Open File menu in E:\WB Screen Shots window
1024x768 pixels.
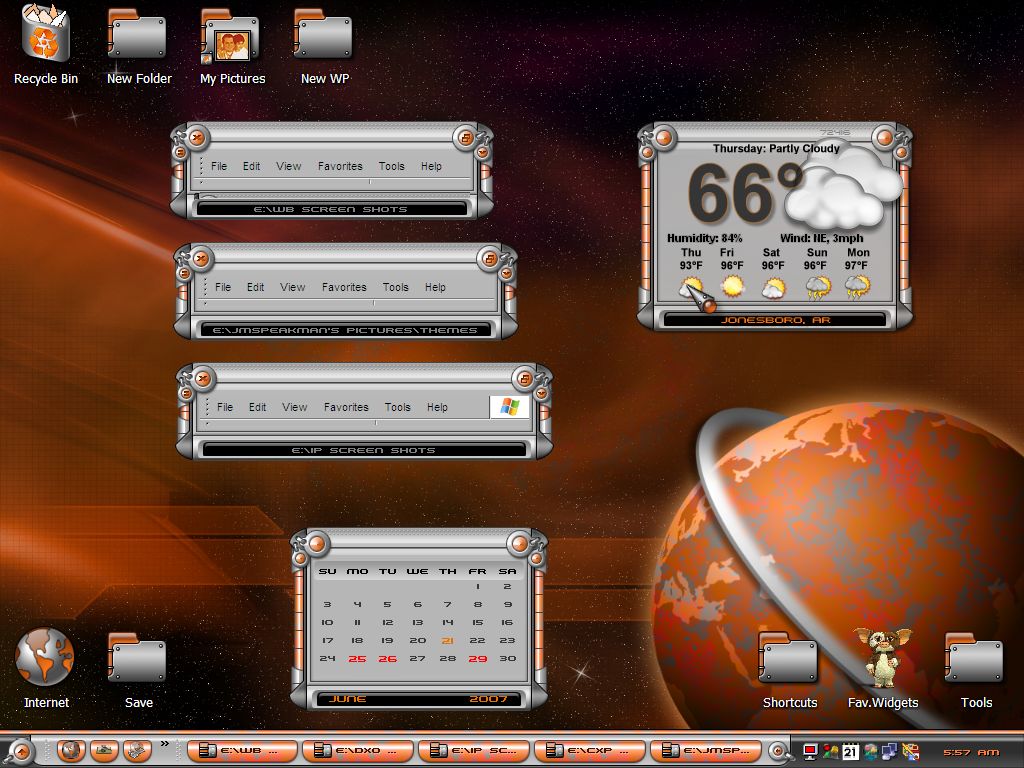[x=219, y=166]
